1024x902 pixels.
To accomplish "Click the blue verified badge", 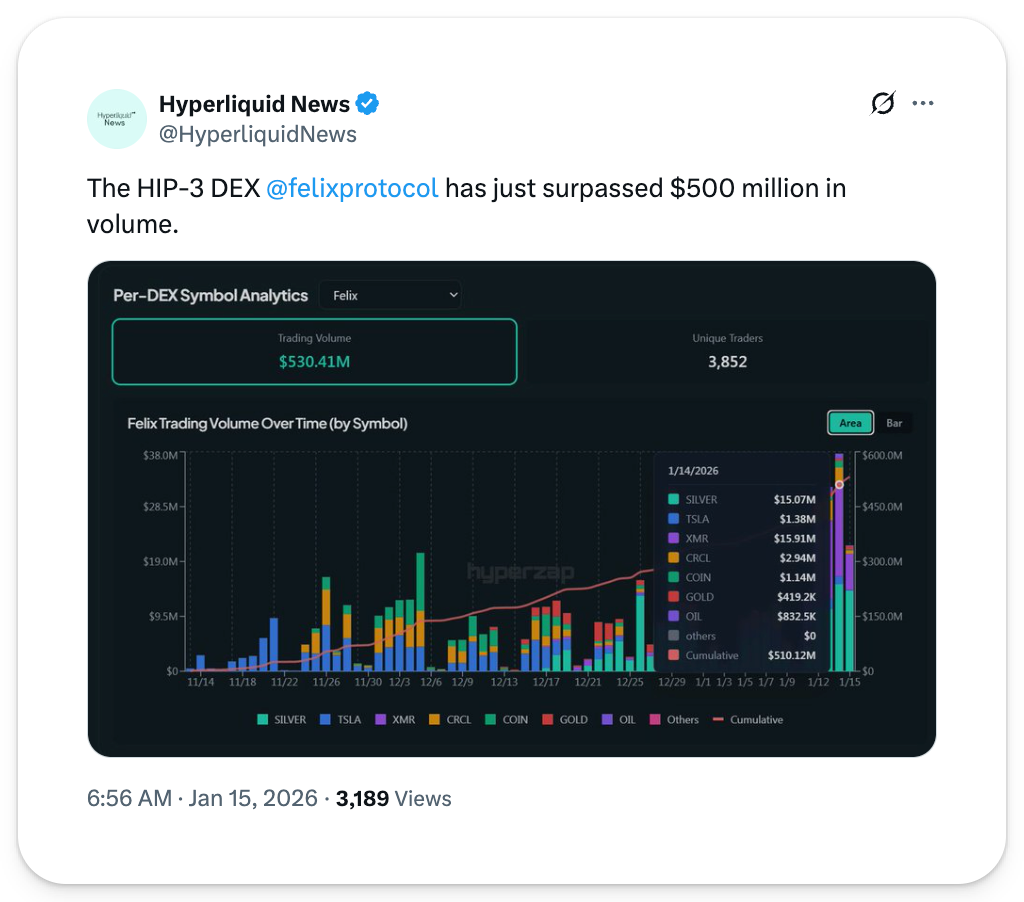I will click(368, 104).
